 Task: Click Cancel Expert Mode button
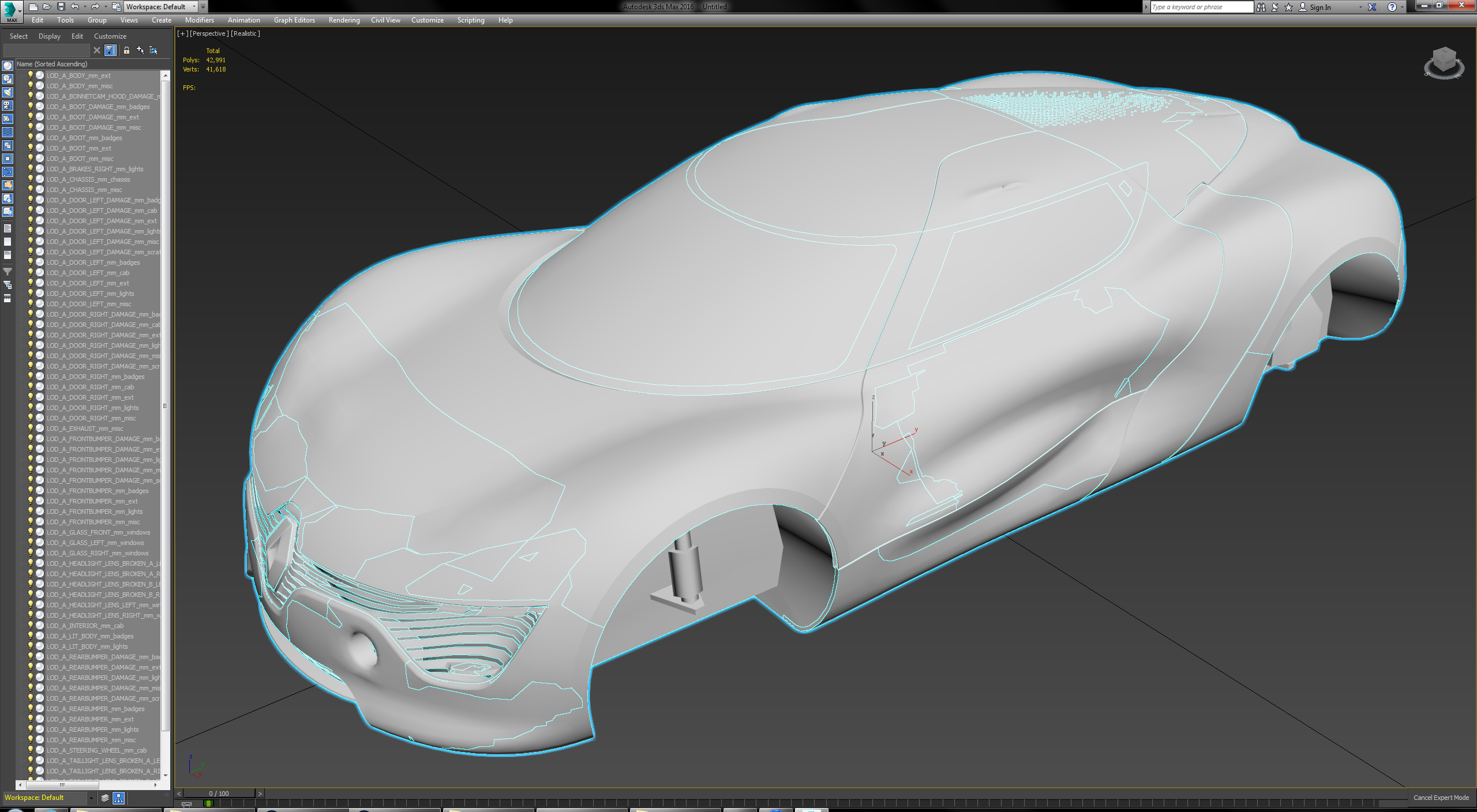click(1441, 798)
